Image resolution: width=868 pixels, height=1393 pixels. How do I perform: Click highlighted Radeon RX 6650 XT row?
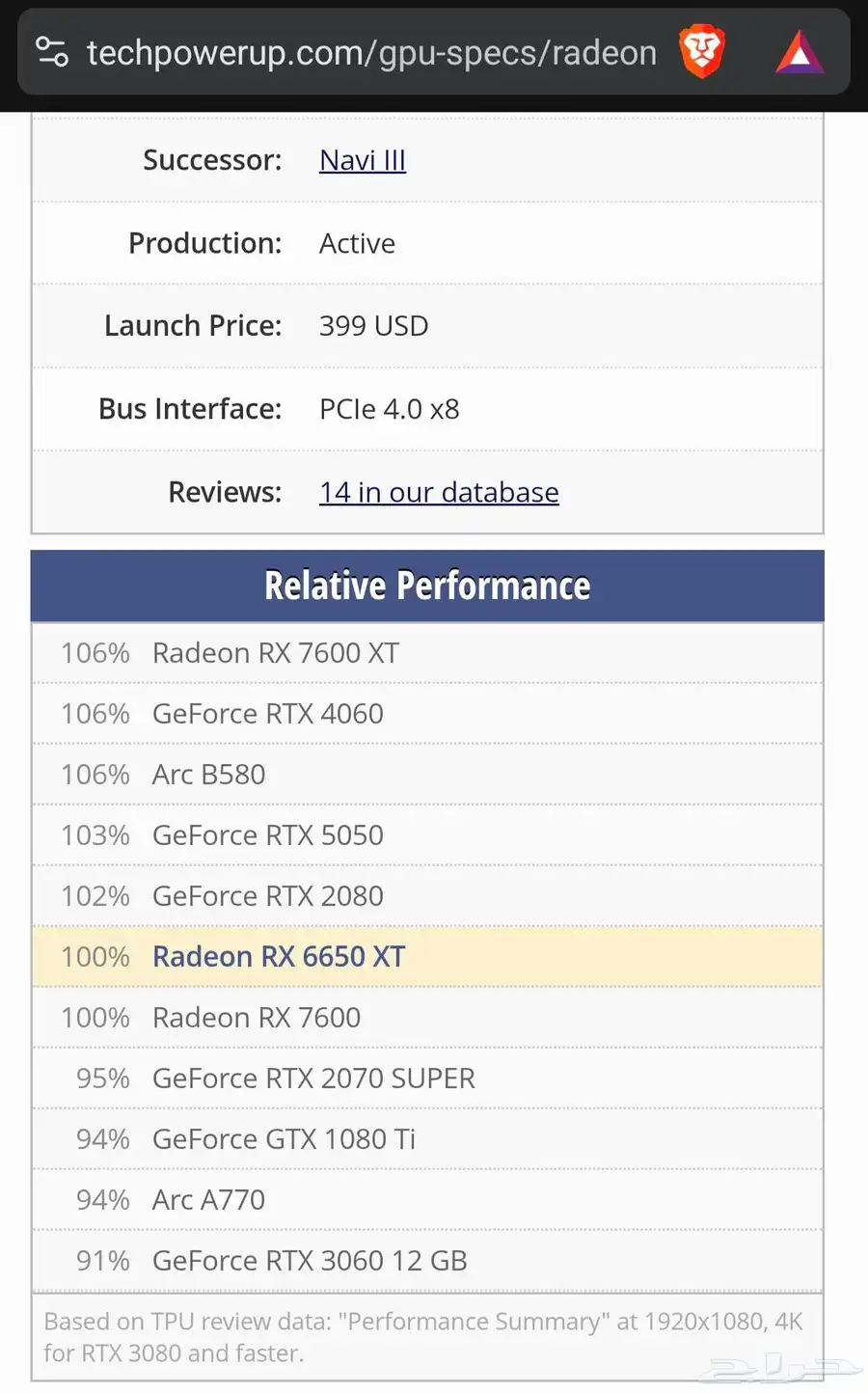pyautogui.click(x=427, y=957)
